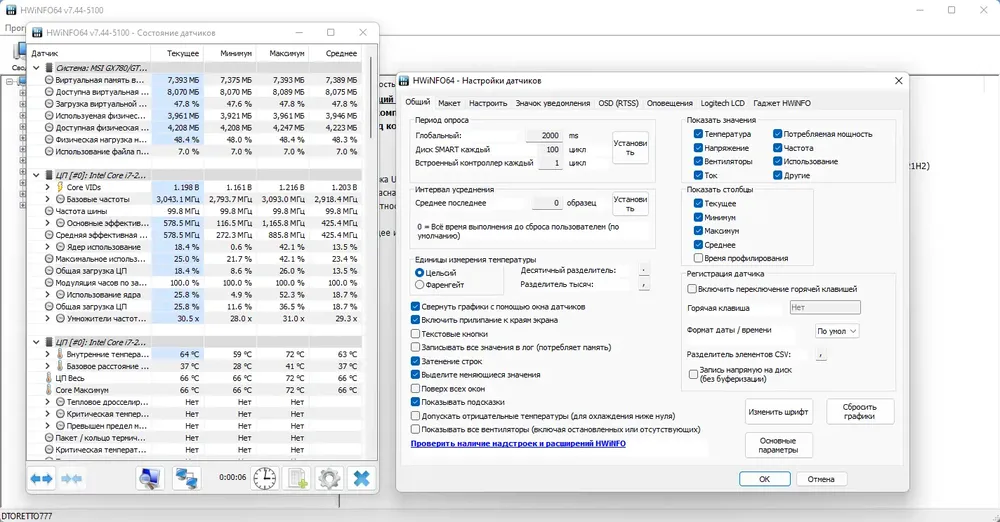The image size is (1000, 522).
Task: Click the Изменить шрифт button
Action: (x=778, y=412)
